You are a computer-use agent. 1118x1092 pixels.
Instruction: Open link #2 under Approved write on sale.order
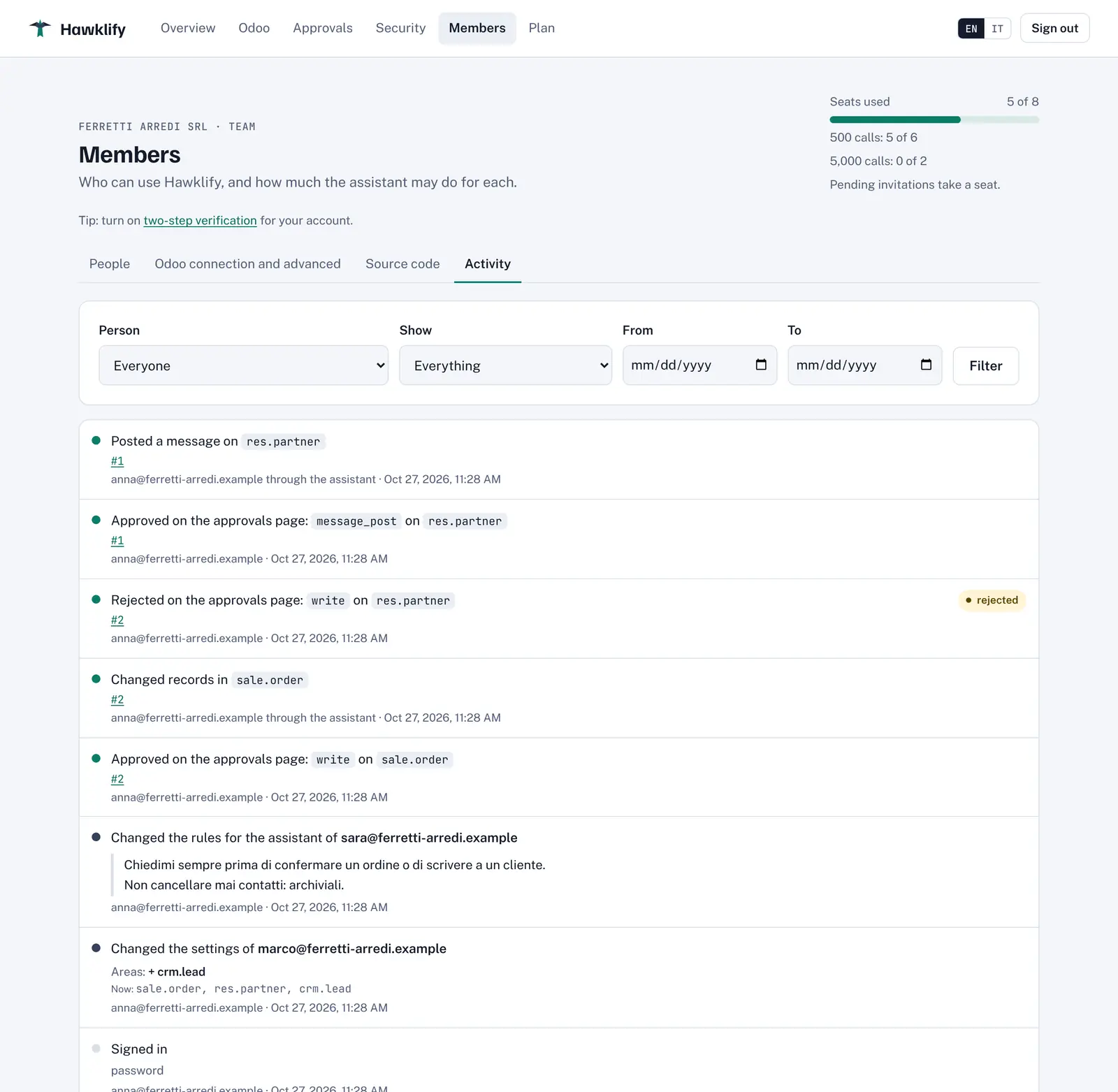click(x=117, y=780)
